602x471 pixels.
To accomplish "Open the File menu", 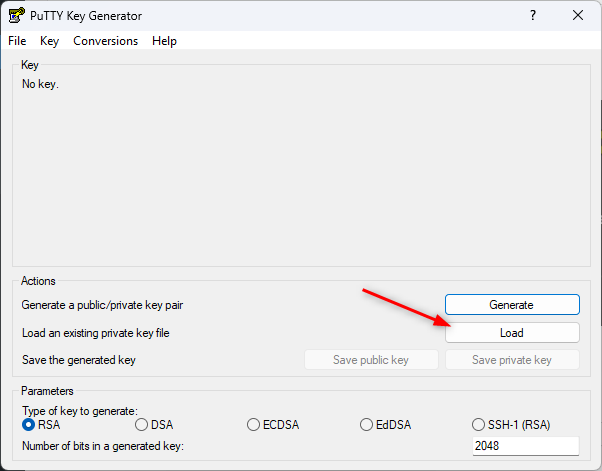I will coord(17,41).
